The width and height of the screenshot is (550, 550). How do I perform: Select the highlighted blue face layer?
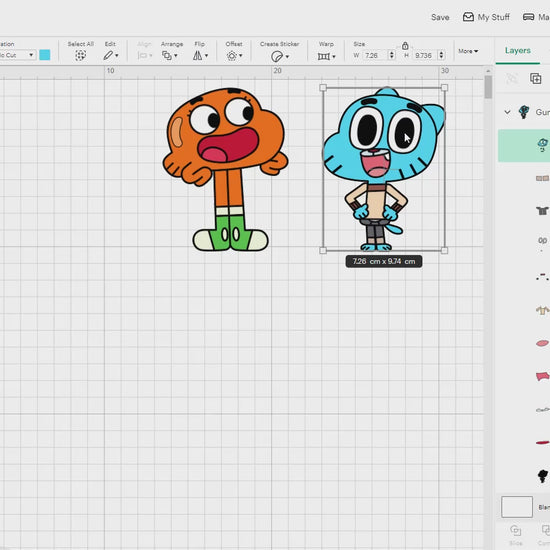point(524,145)
